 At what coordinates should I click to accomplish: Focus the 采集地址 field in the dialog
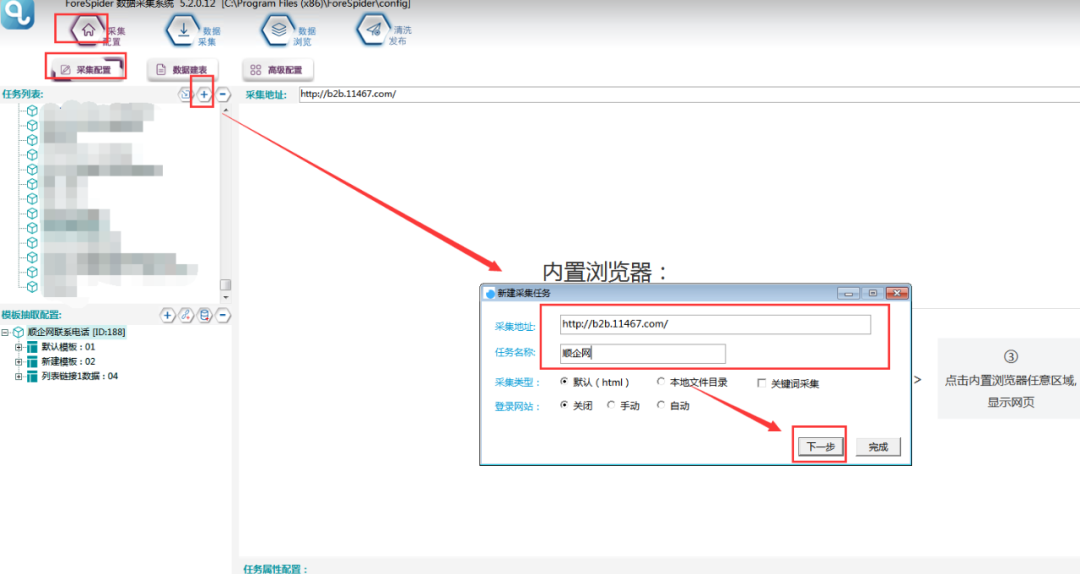click(715, 324)
